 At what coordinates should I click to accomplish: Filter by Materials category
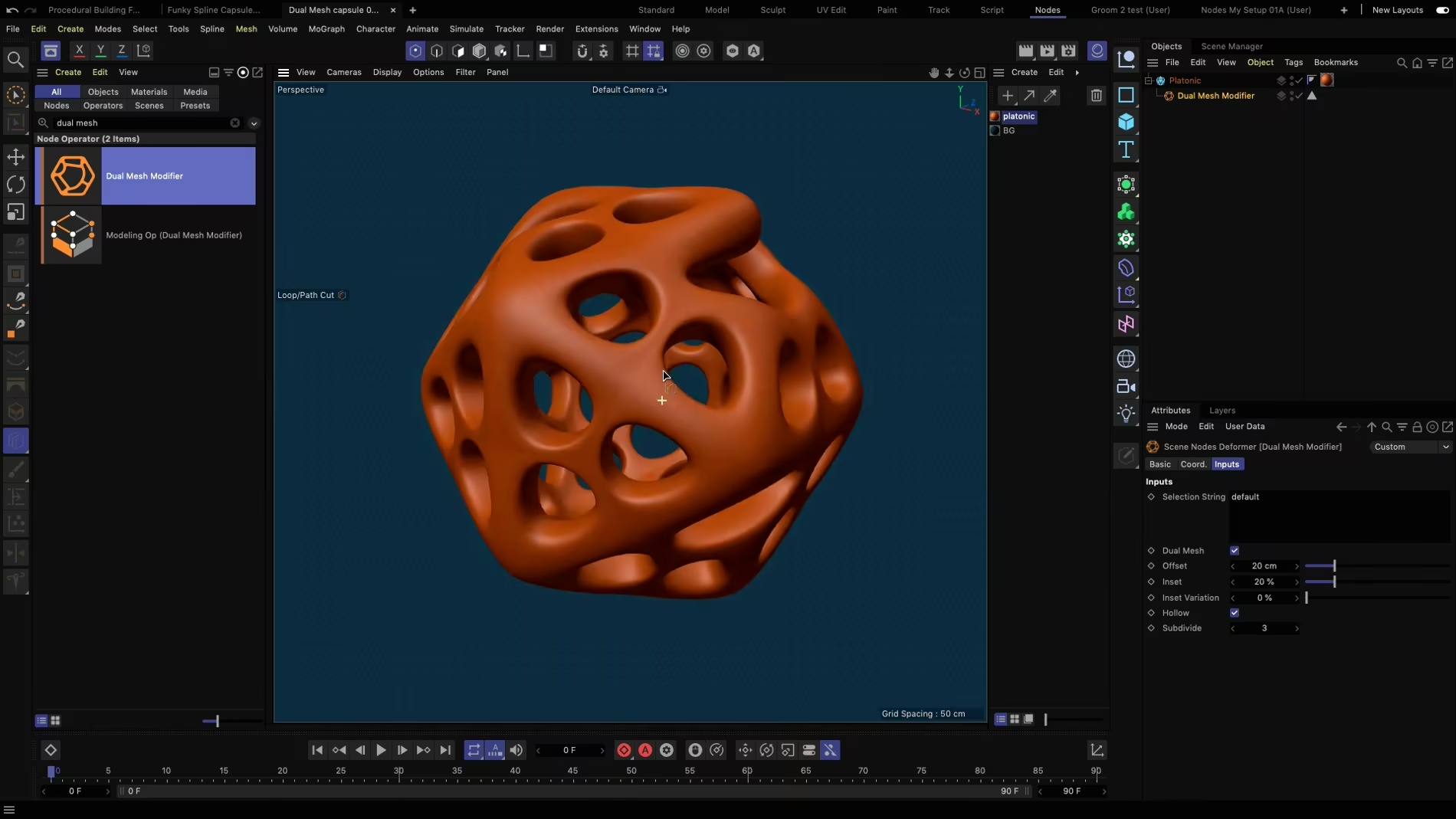pyautogui.click(x=149, y=92)
